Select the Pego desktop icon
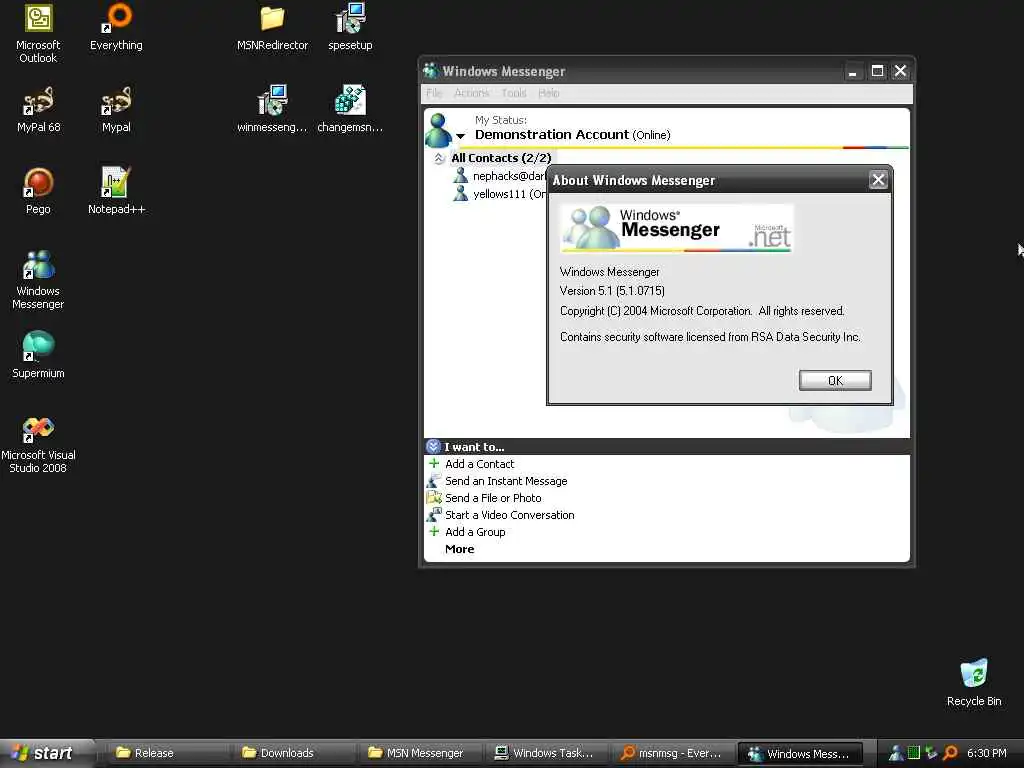This screenshot has height=768, width=1024. (x=38, y=191)
